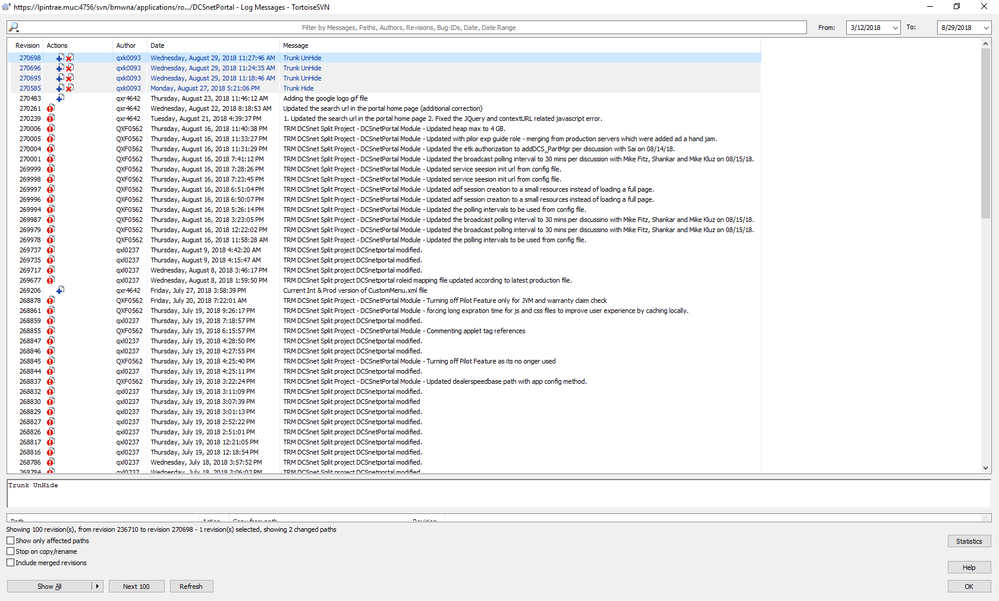Viewport: 999px width, 601px height.
Task: Click the modified icon in revision 270004 row
Action: (50, 149)
